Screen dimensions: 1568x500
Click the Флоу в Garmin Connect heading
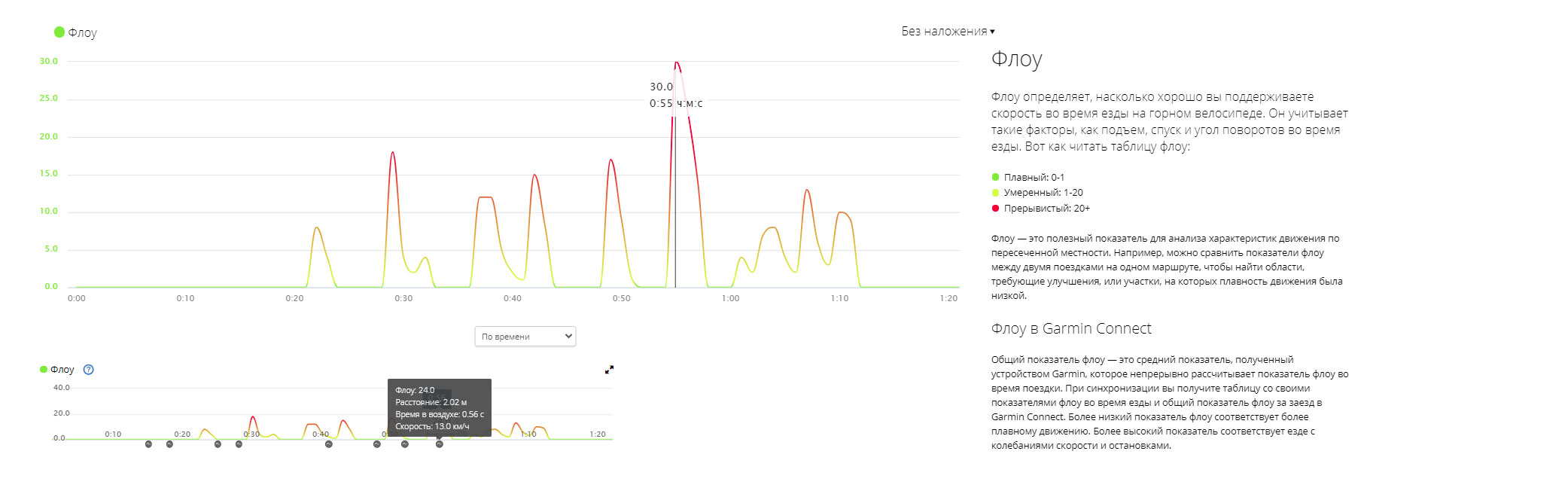tap(1070, 329)
